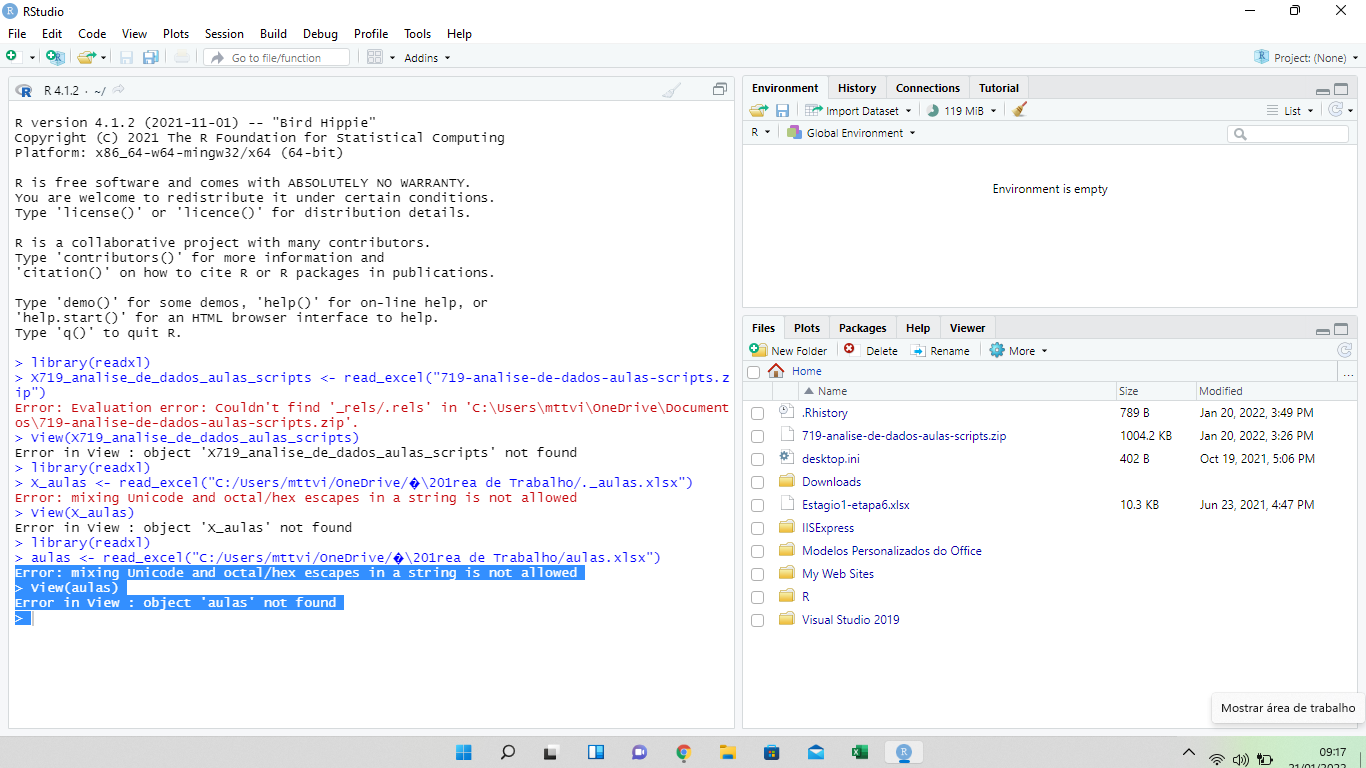The height and width of the screenshot is (768, 1366).
Task: Maximize the Environment pane
Action: coord(1341,89)
